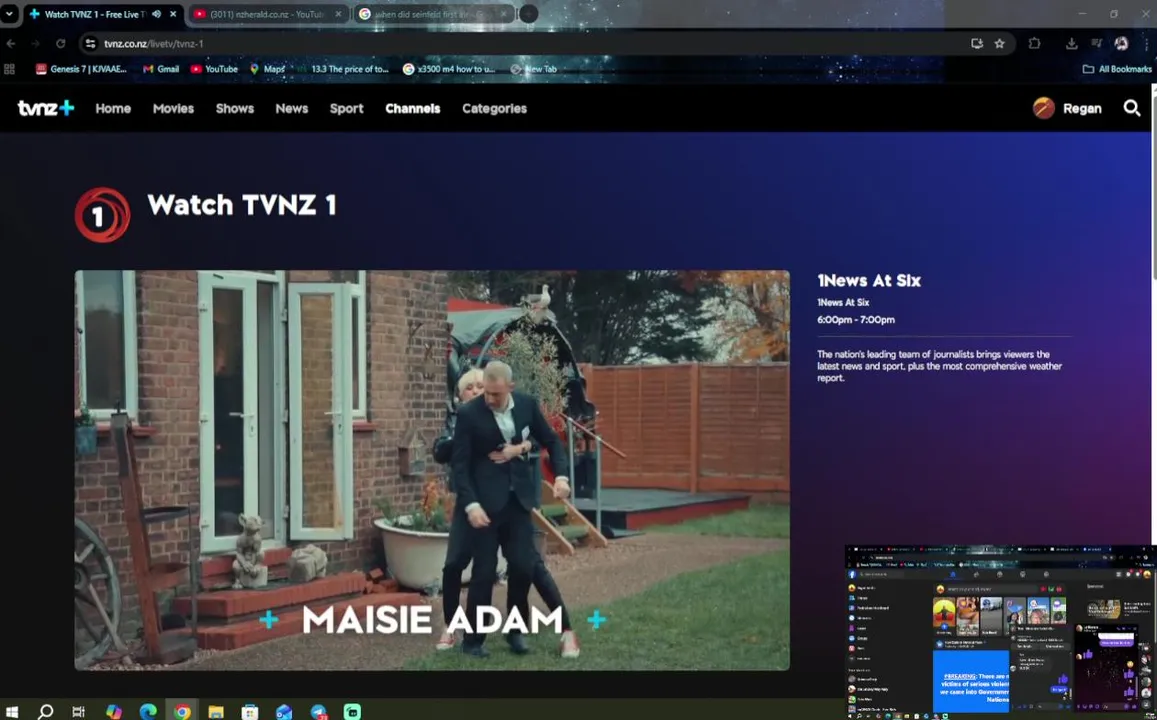Open the News section

click(x=291, y=108)
